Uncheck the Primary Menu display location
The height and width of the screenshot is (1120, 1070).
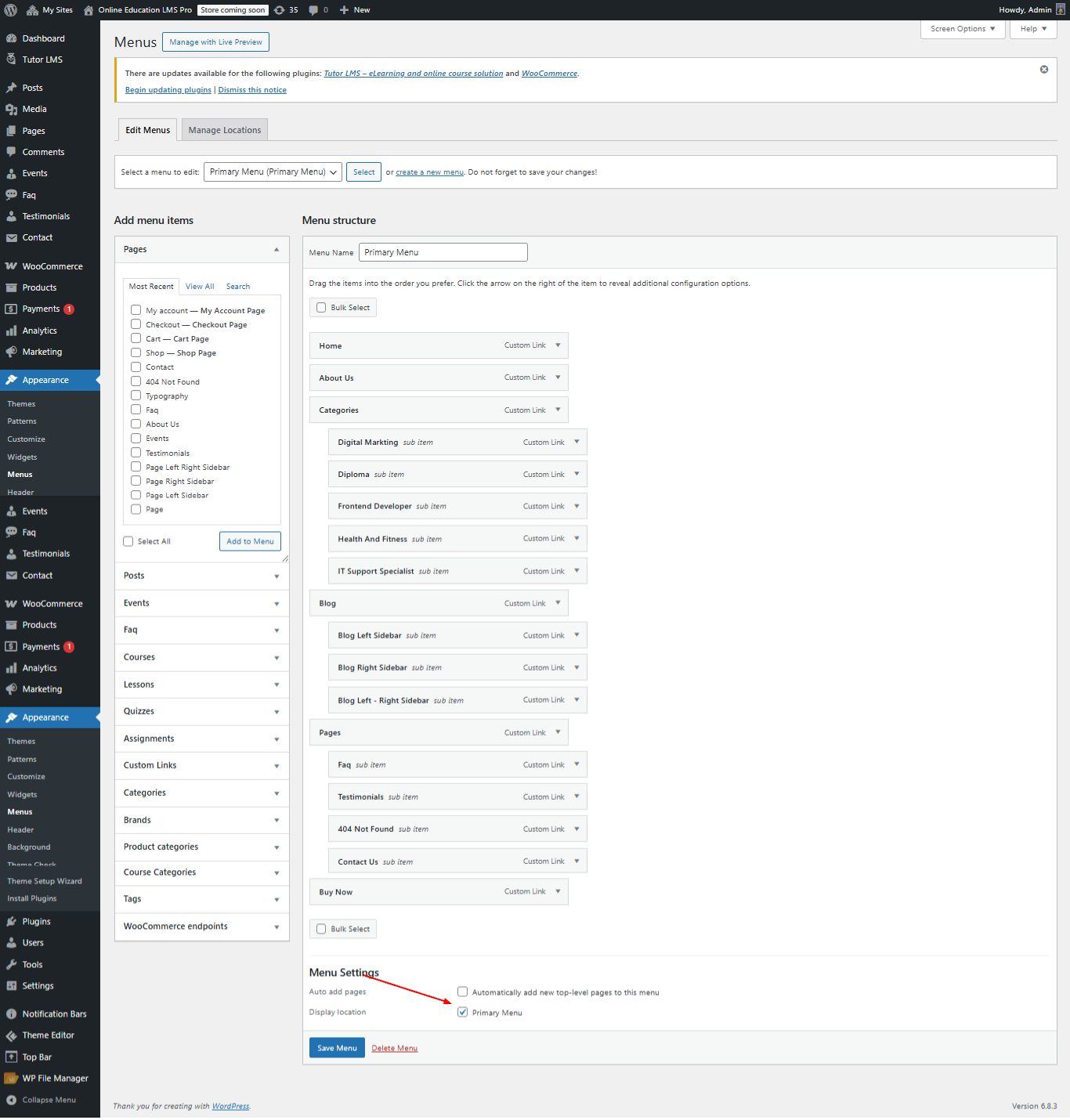[463, 1012]
